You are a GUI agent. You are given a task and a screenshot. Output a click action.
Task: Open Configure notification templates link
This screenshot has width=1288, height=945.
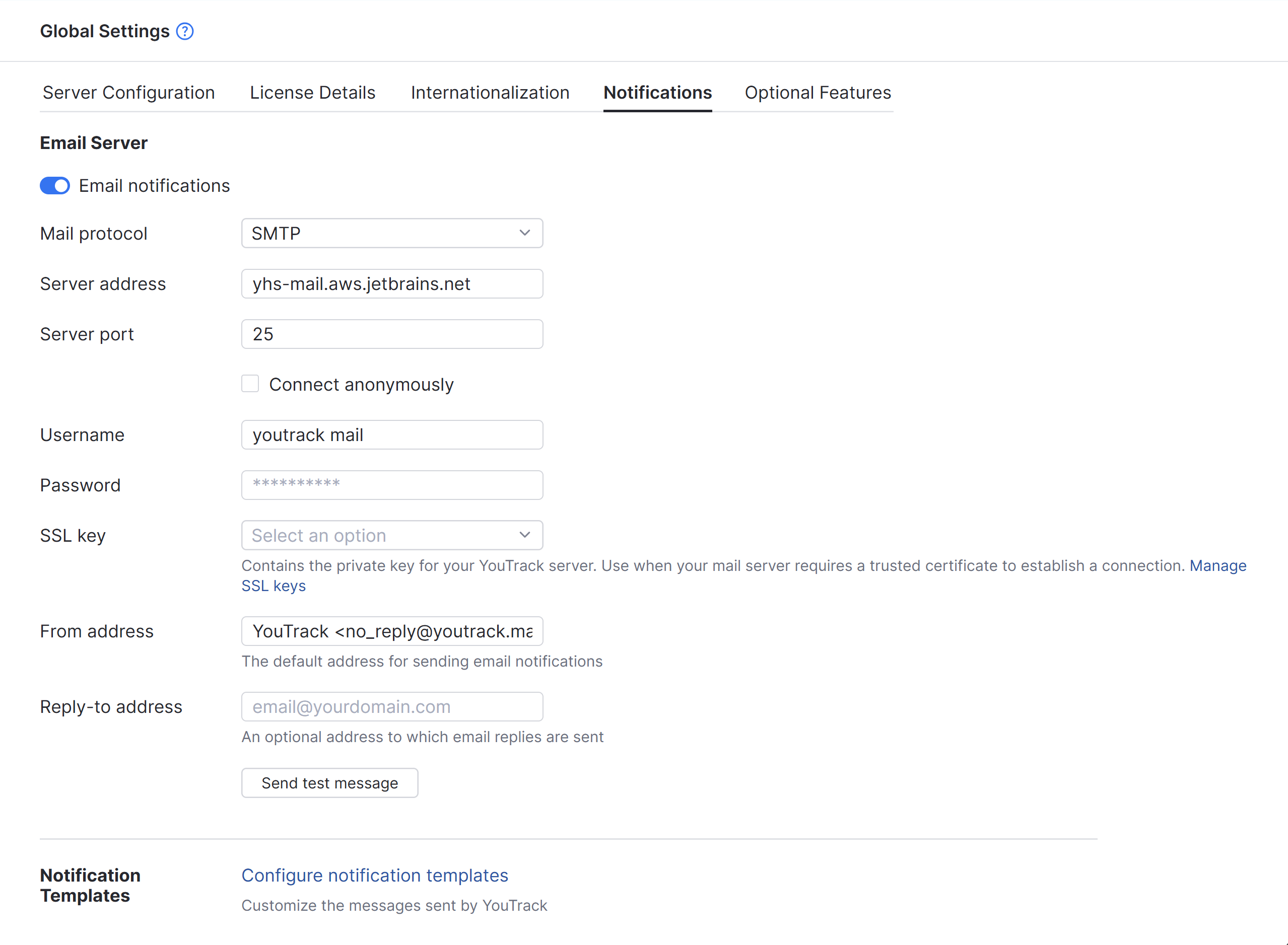(x=375, y=875)
